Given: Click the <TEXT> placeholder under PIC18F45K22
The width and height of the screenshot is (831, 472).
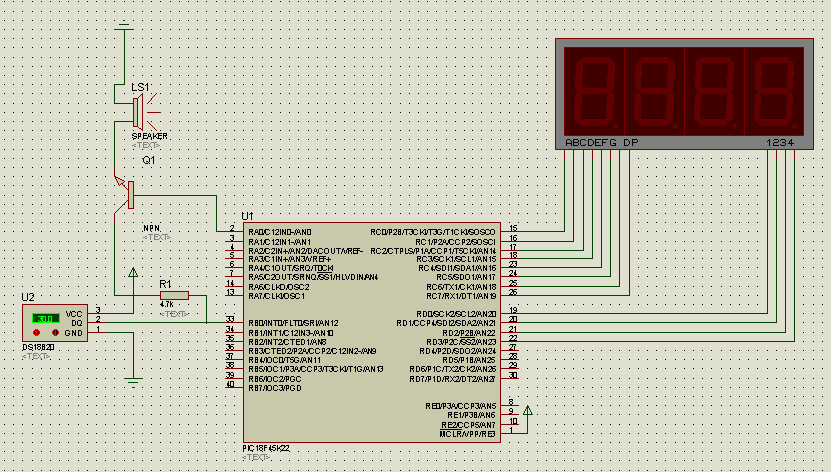Looking at the screenshot, I should (256, 457).
